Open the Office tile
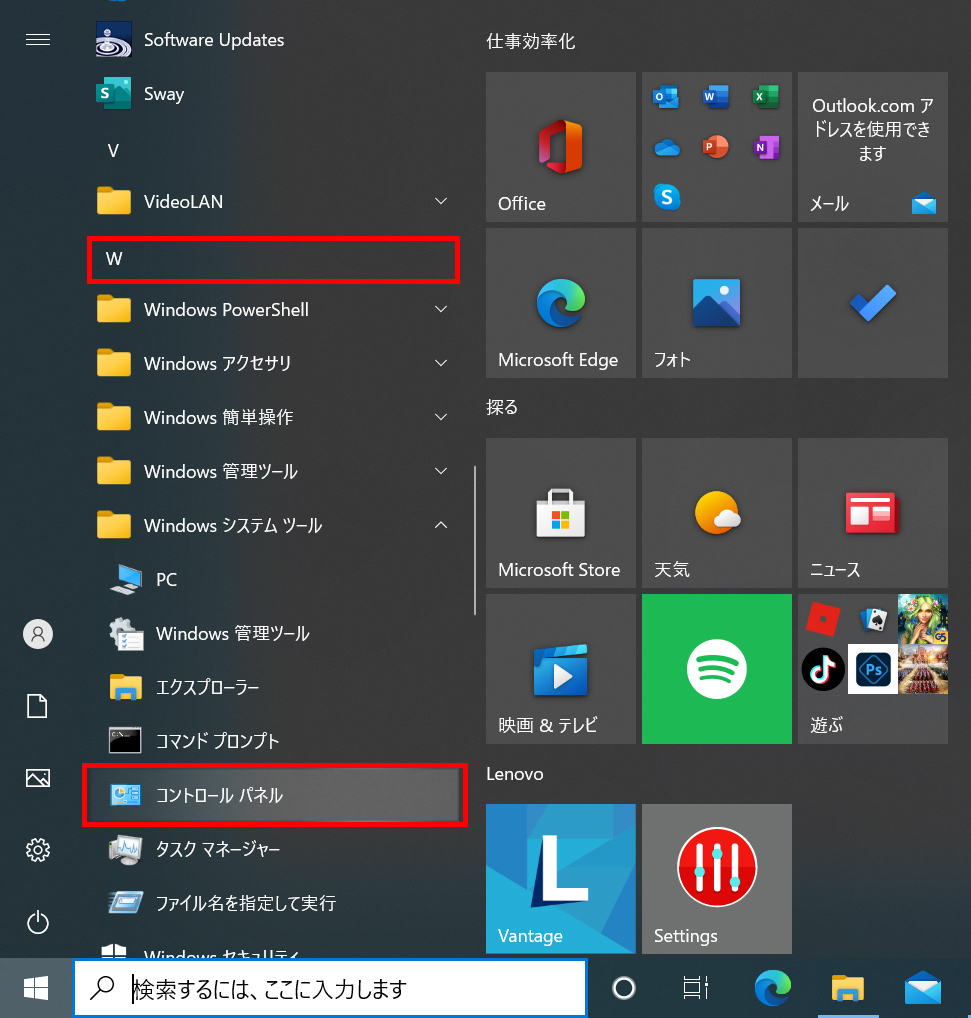Viewport: 971px width, 1018px height. (x=561, y=147)
